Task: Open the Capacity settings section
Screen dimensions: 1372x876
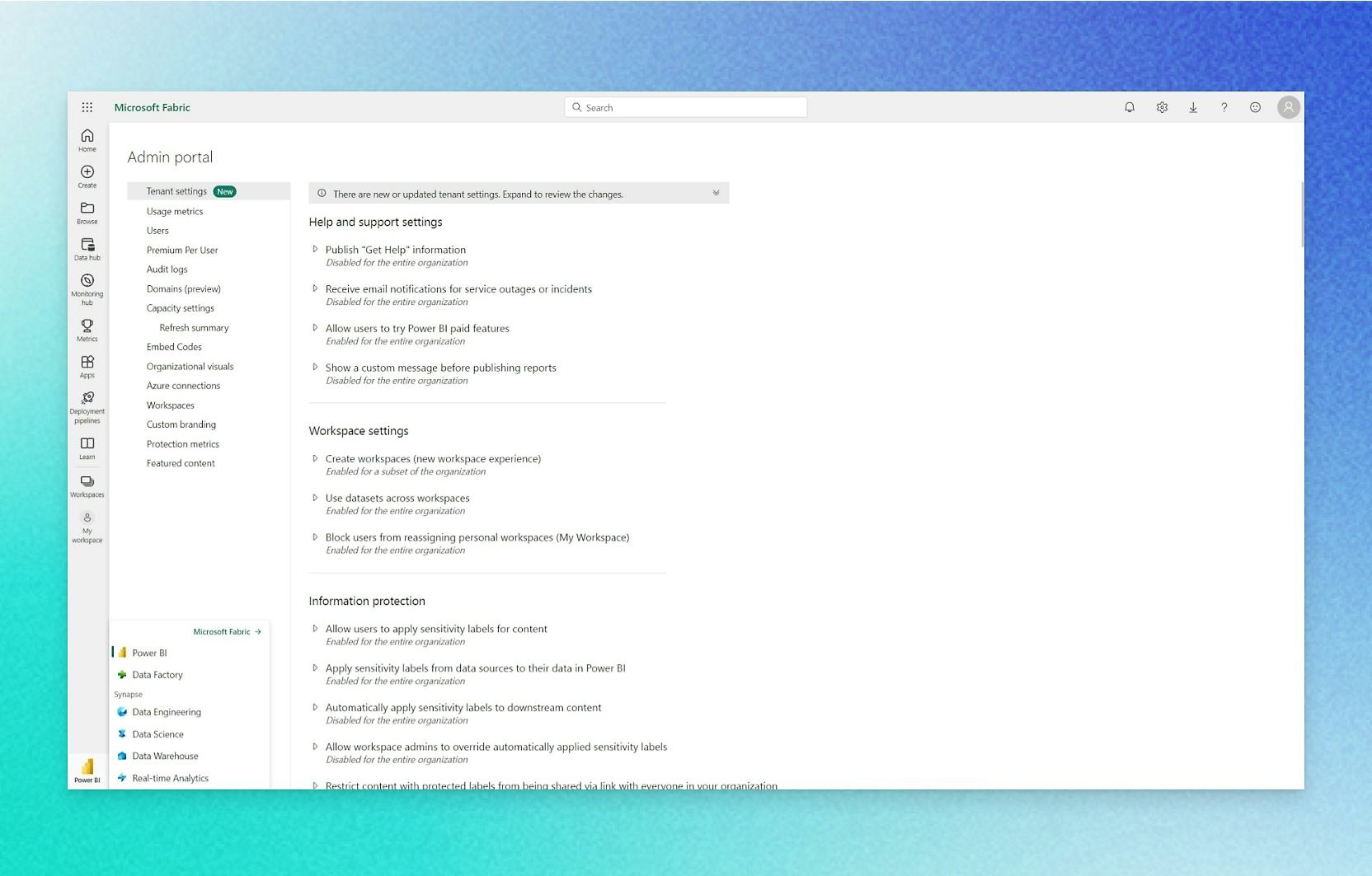Action: [180, 307]
